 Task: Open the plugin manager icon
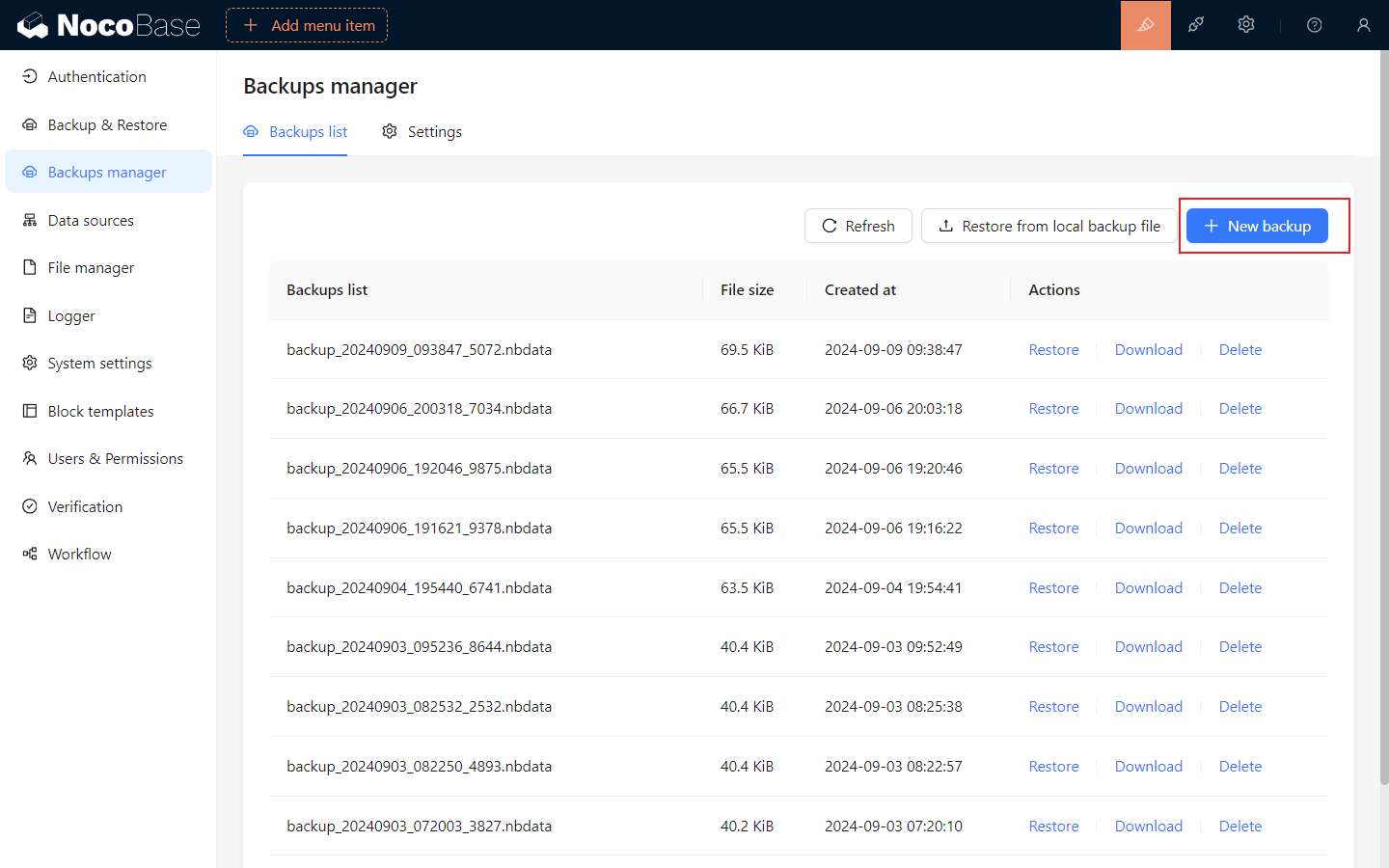point(1196,25)
